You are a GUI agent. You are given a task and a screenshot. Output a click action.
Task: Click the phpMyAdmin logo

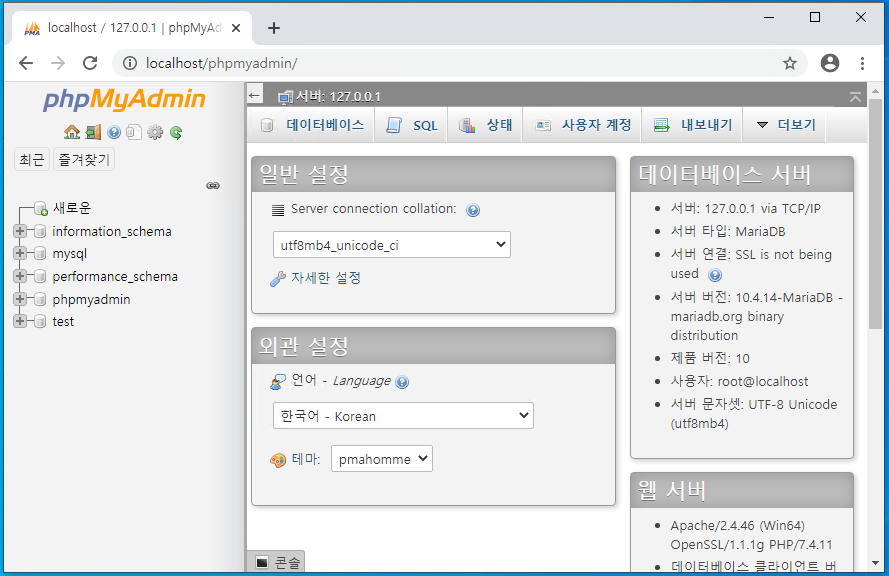click(124, 99)
